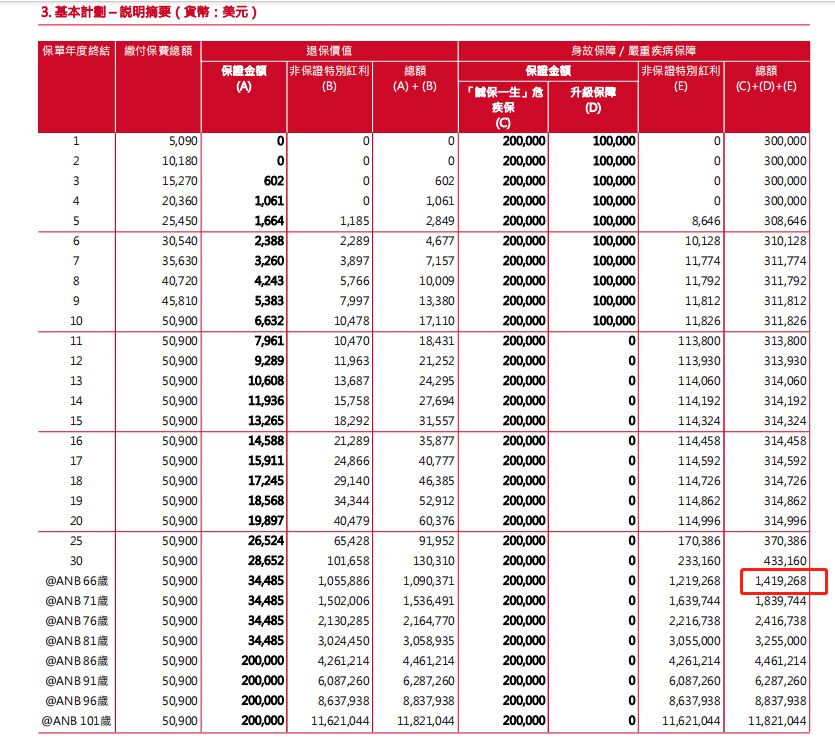Viewport: 835px width, 741px height.
Task: Click the 升級保障 (D) header
Action: coord(593,100)
